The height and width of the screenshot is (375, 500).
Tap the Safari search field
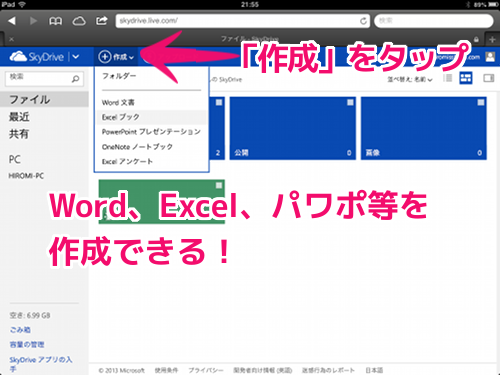[x=434, y=21]
